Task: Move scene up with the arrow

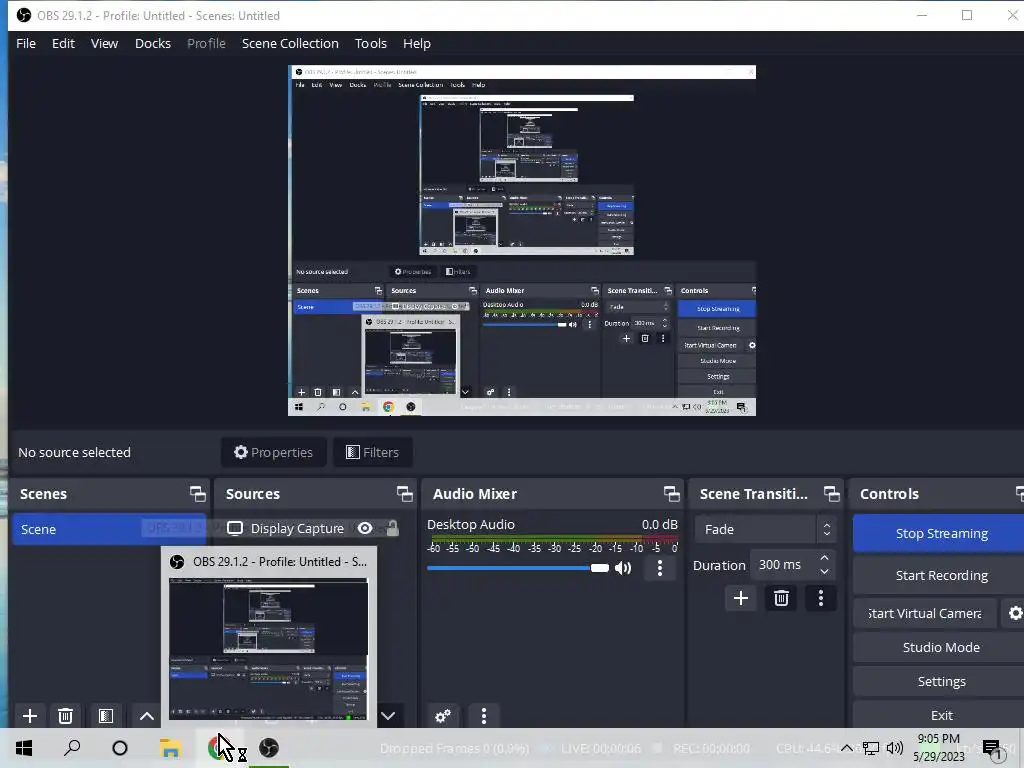Action: (x=147, y=716)
